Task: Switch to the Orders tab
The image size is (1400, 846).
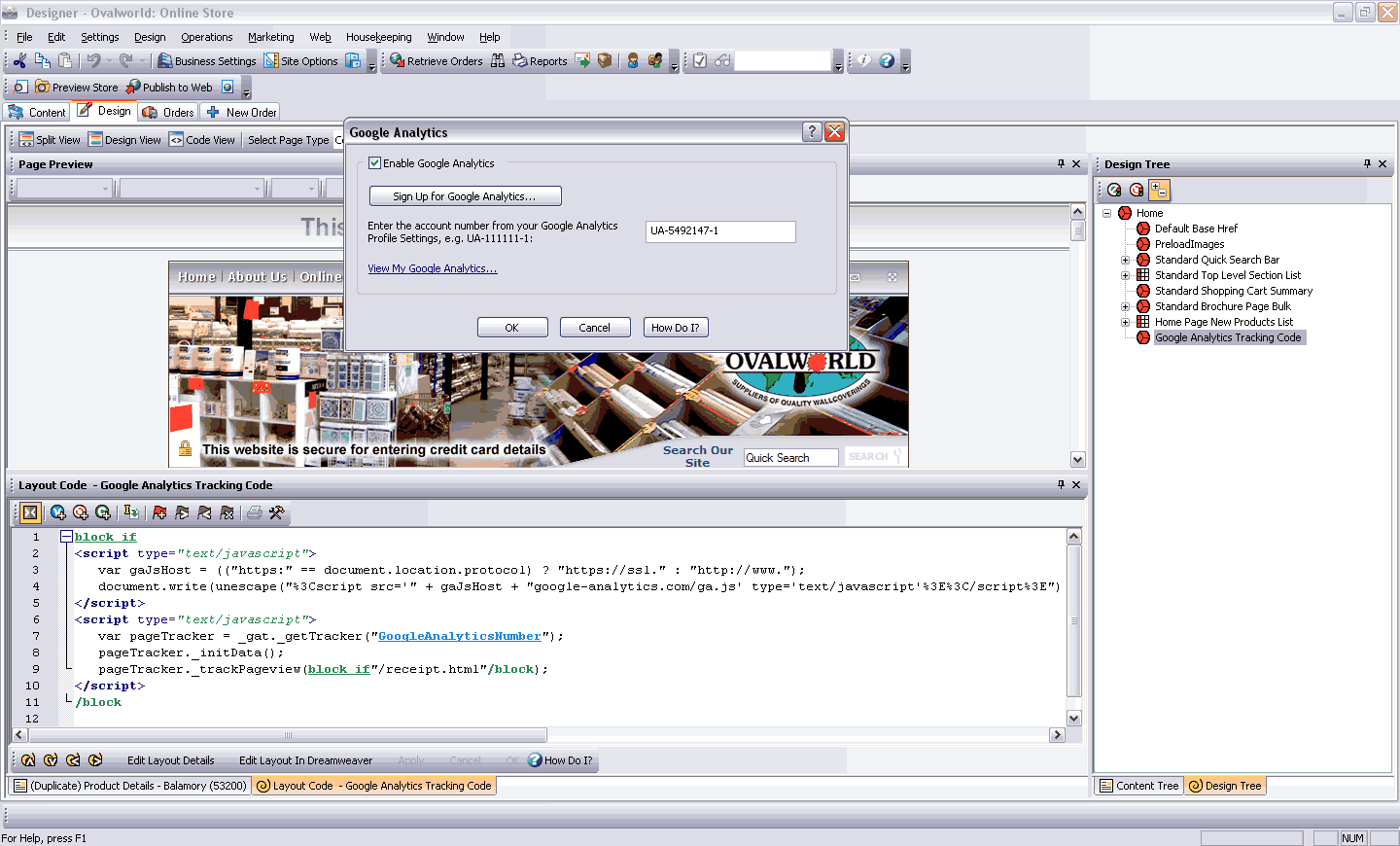Action: point(168,112)
